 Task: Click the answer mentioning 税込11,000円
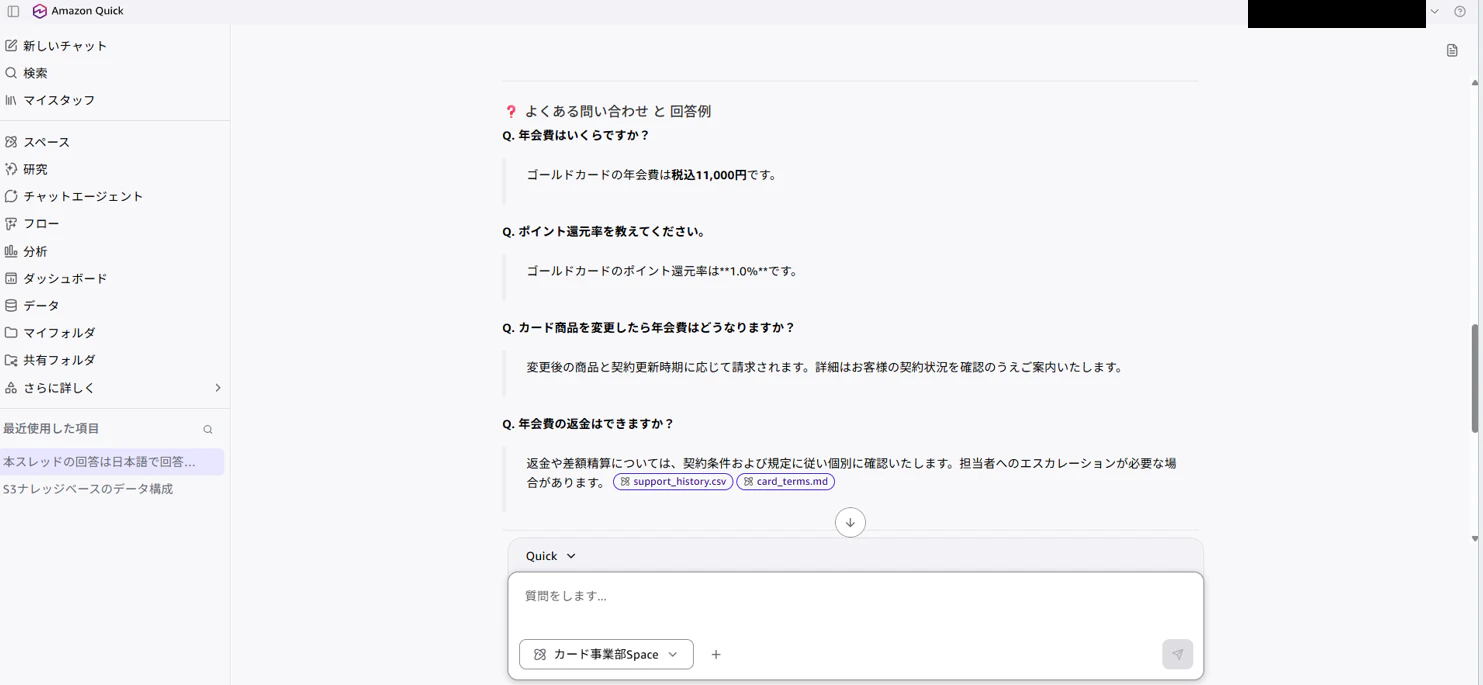(x=652, y=175)
